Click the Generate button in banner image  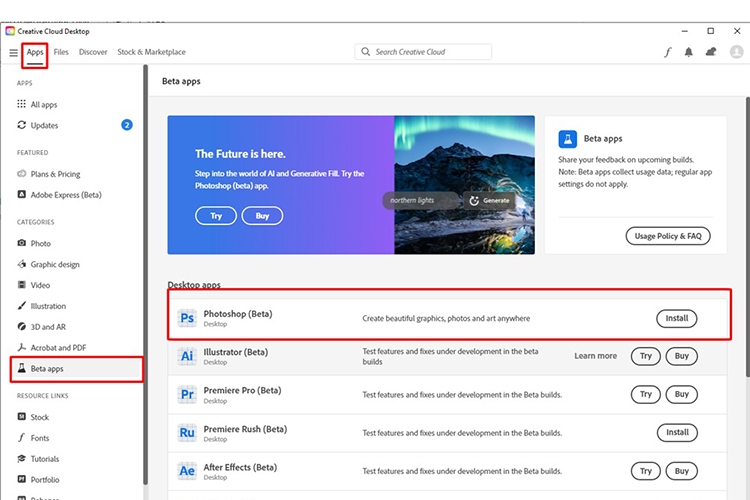click(x=489, y=200)
